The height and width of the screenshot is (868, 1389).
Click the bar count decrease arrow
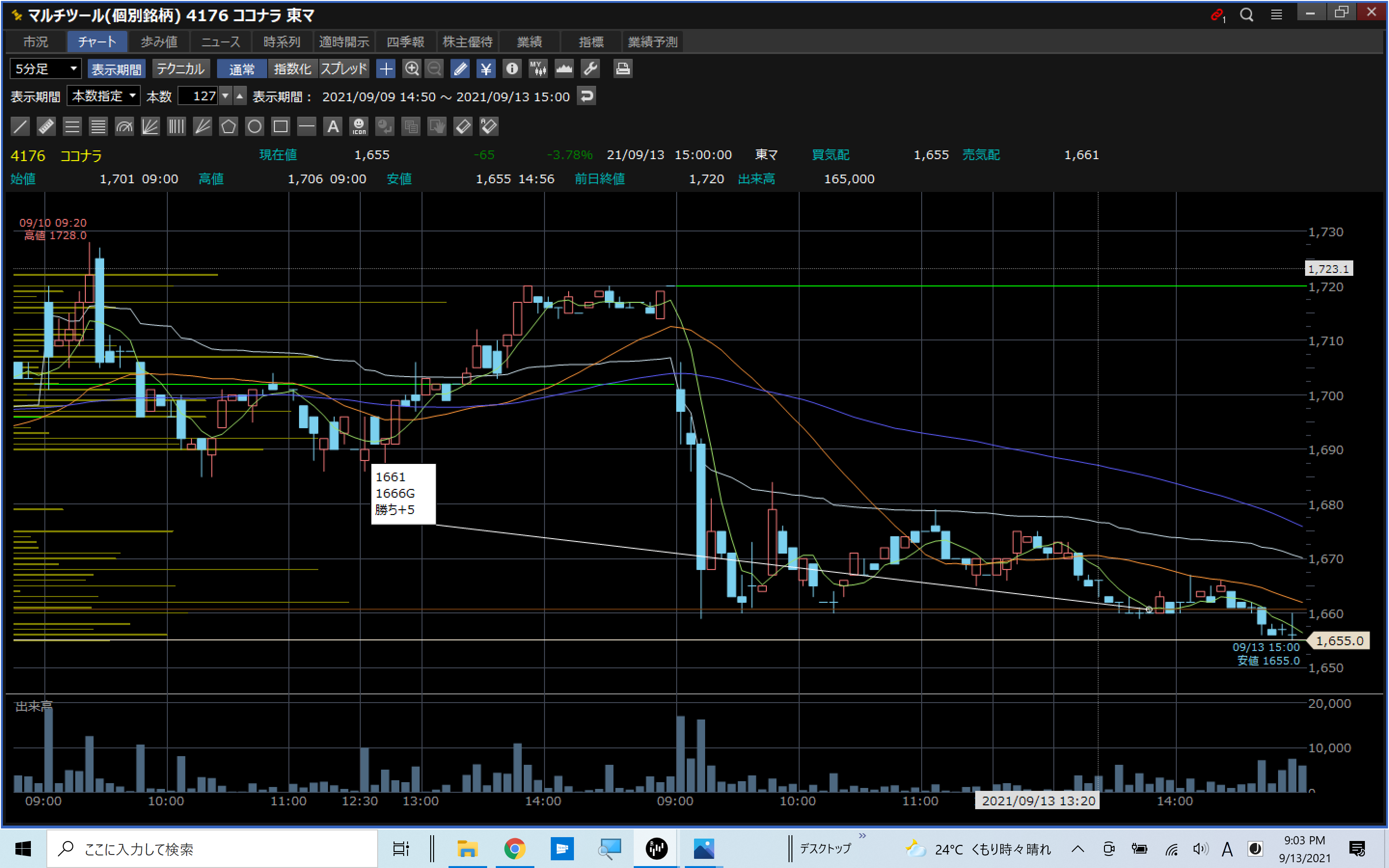pyautogui.click(x=226, y=96)
